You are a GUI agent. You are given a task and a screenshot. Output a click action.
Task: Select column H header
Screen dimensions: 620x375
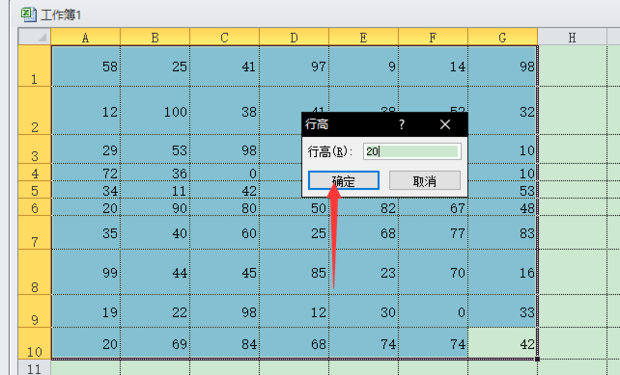click(572, 37)
